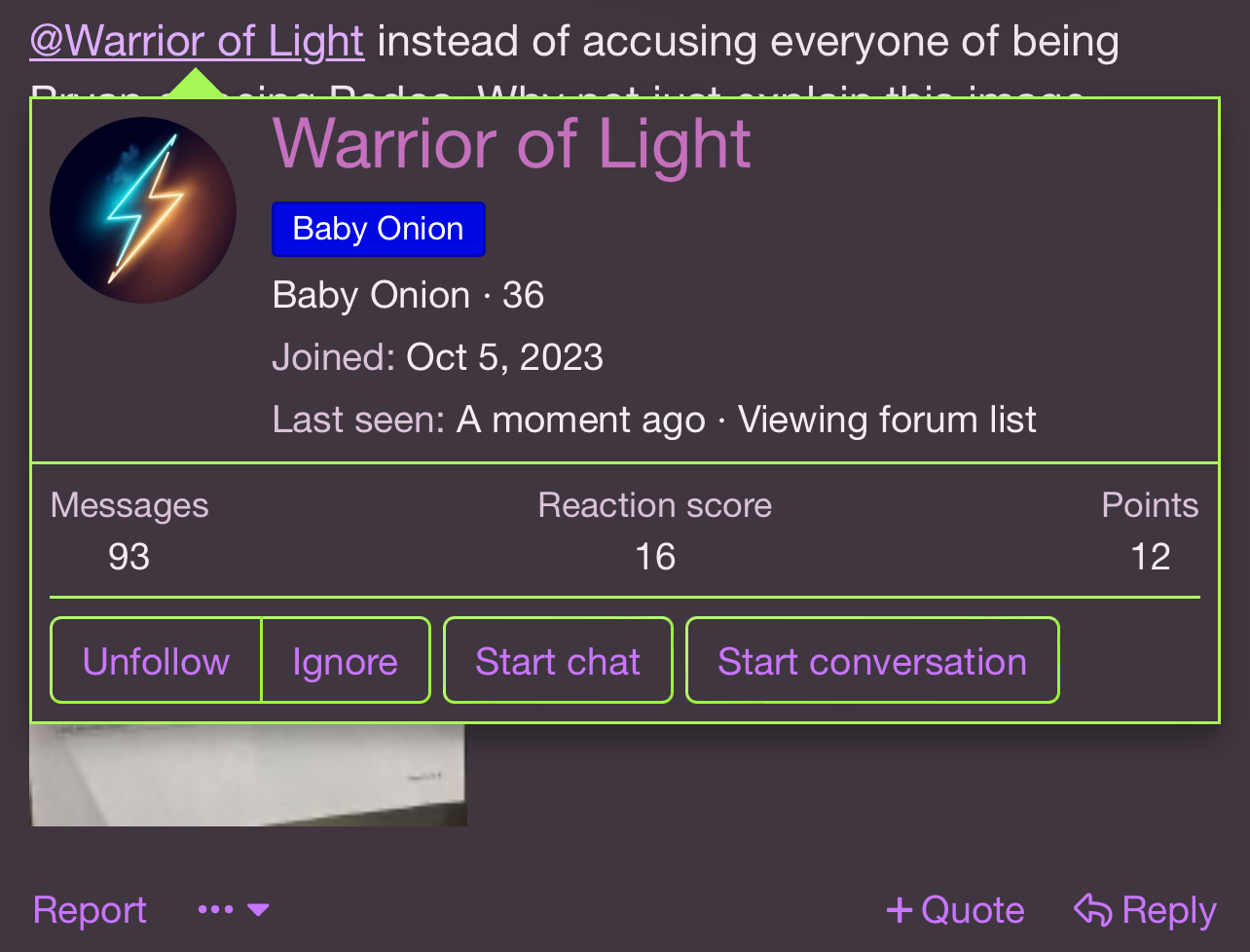The width and height of the screenshot is (1250, 952).
Task: Follow the Viewing forum list link
Action: click(x=887, y=420)
